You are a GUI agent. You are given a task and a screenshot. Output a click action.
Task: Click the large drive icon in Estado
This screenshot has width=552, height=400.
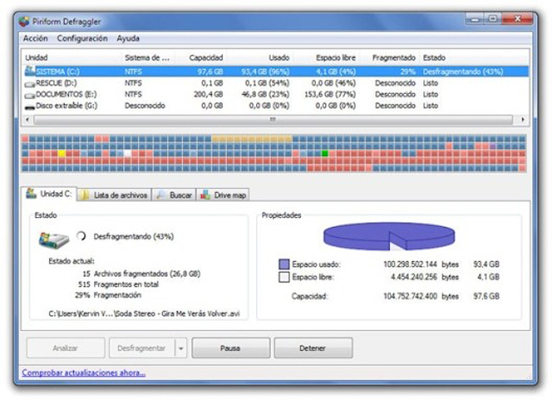54,240
